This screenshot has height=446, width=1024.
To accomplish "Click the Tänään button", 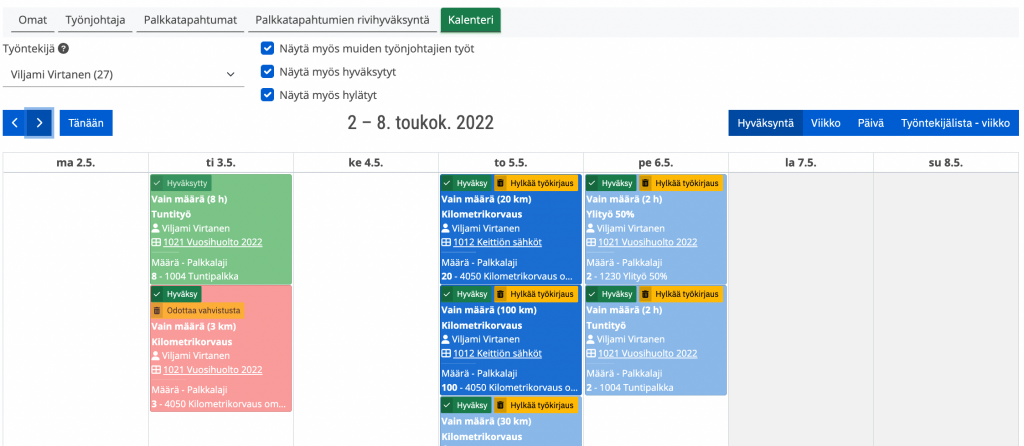I will pos(86,122).
